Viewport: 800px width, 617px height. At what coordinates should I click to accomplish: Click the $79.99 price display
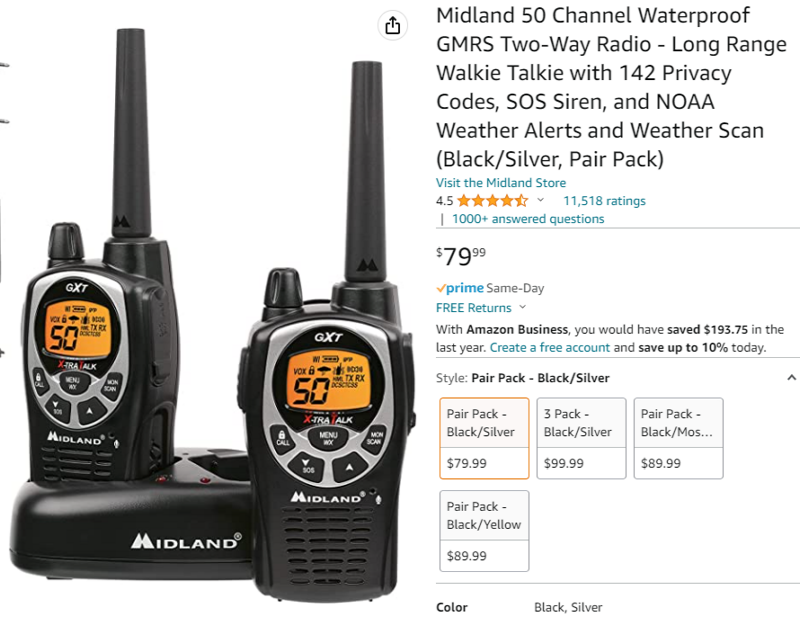pyautogui.click(x=461, y=256)
